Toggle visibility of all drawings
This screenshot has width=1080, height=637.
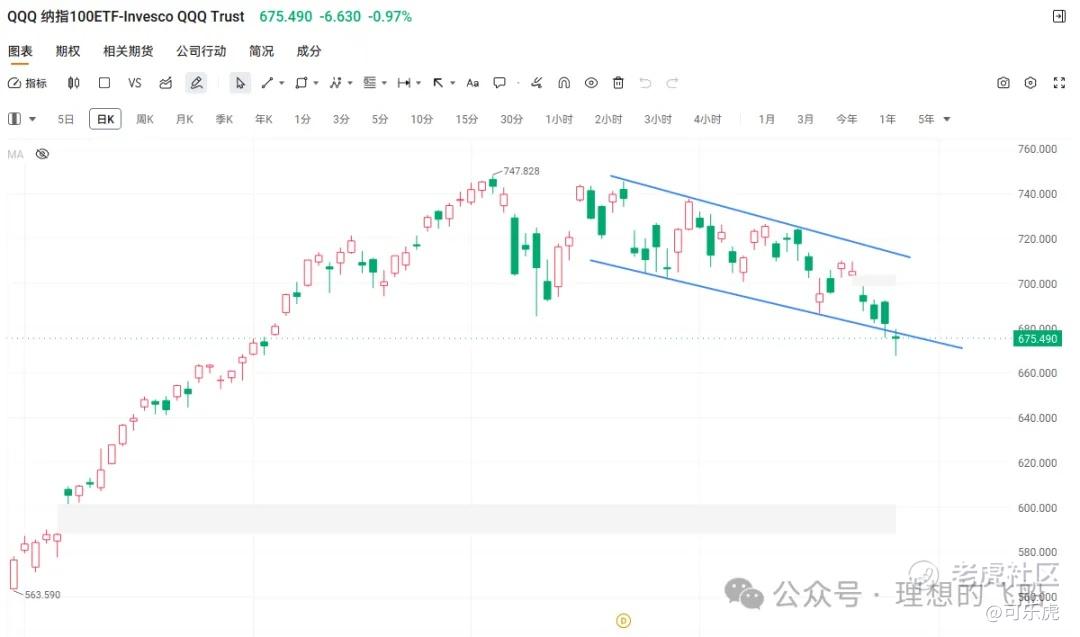(591, 83)
